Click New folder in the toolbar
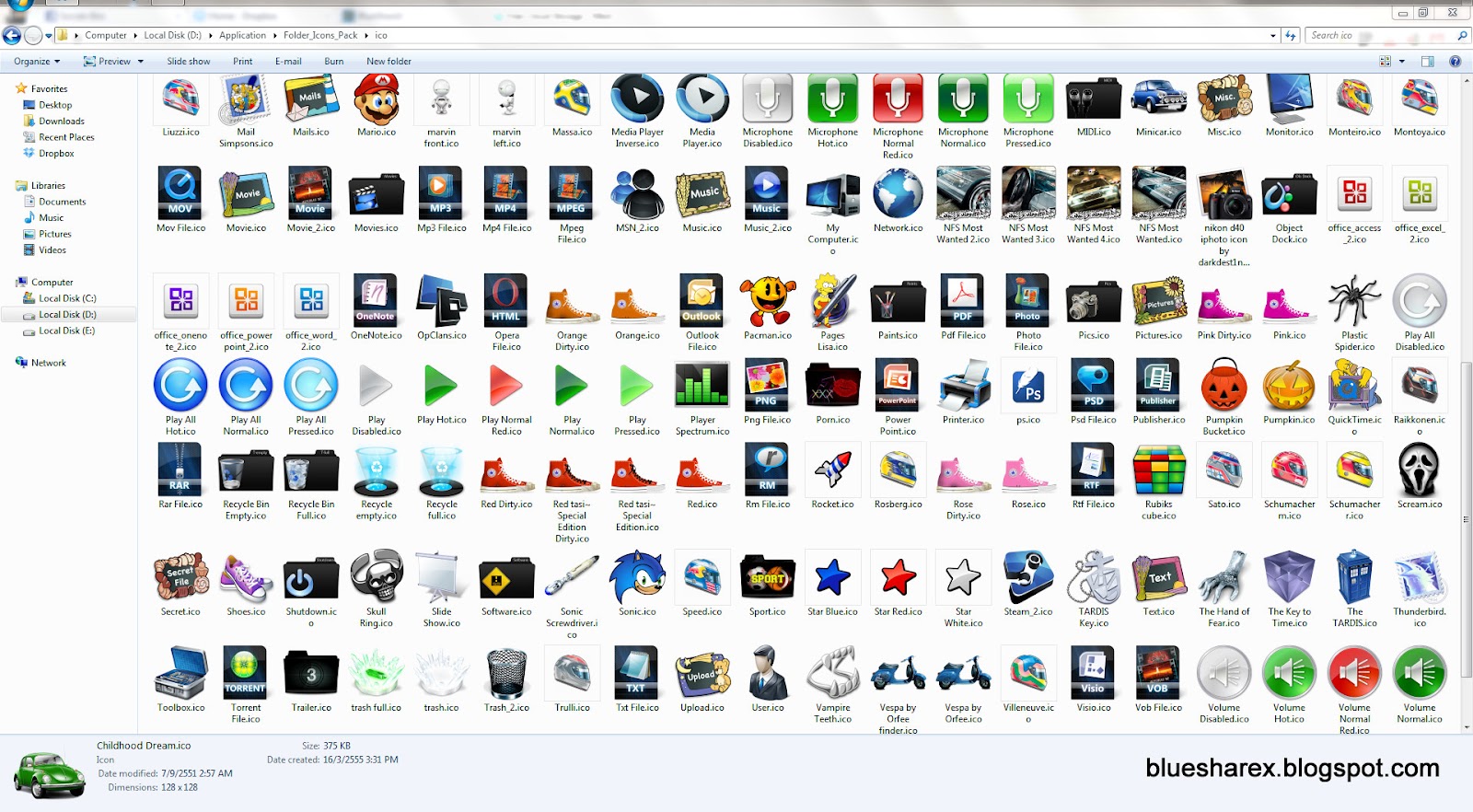 [x=389, y=62]
